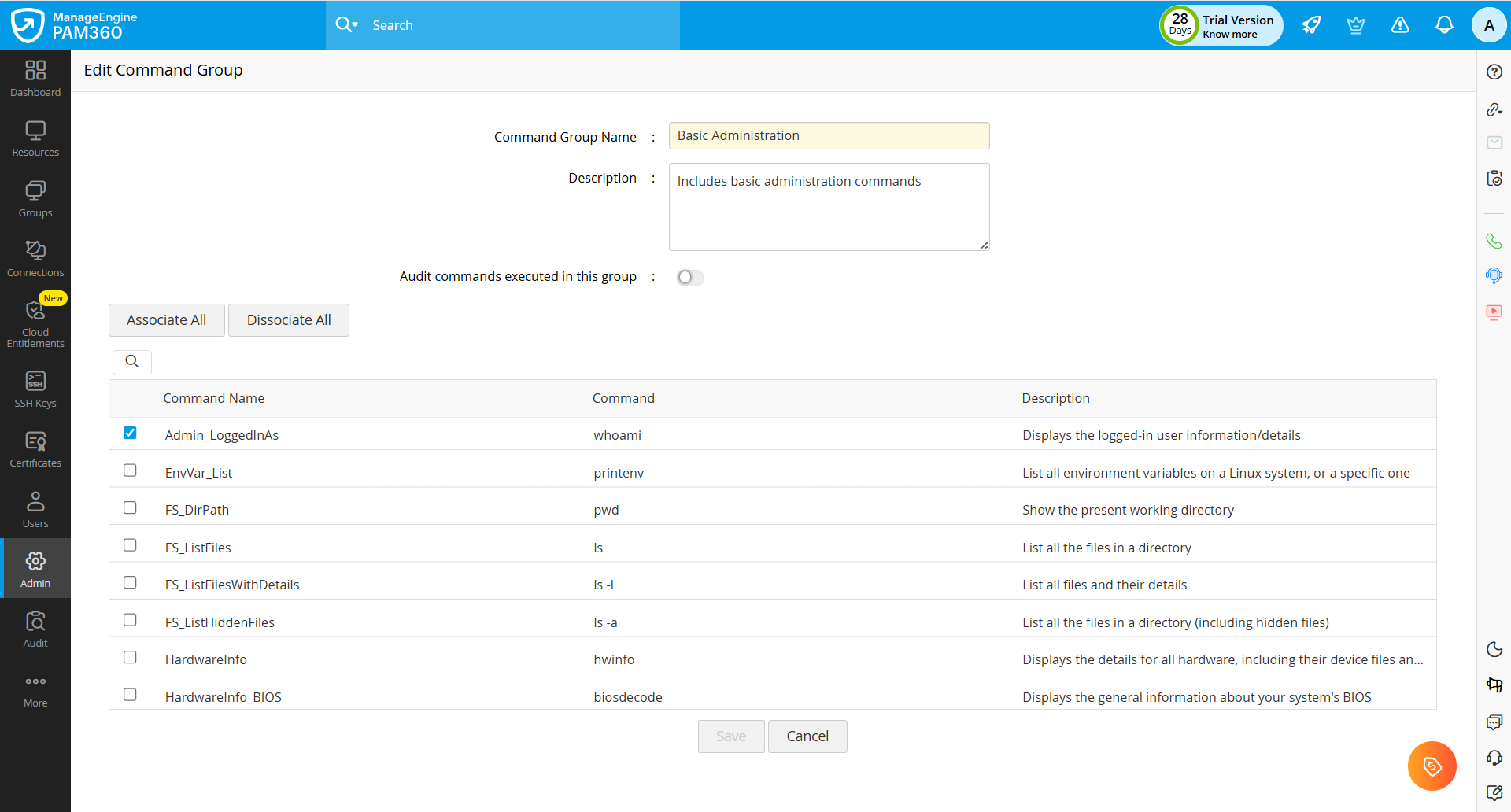Check the FS_DirPath command checkbox
This screenshot has height=812, width=1511.
[x=130, y=507]
